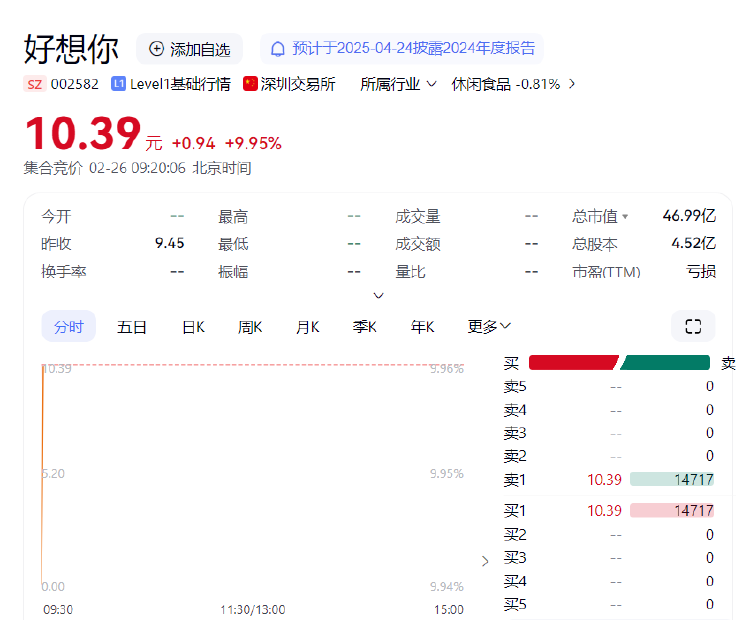Click the 换手率 label
Screen dimensions: 750x620
[64, 272]
